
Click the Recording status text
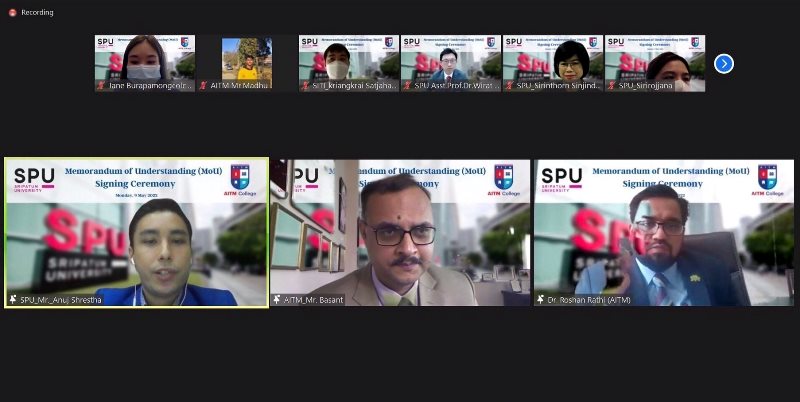pyautogui.click(x=37, y=12)
